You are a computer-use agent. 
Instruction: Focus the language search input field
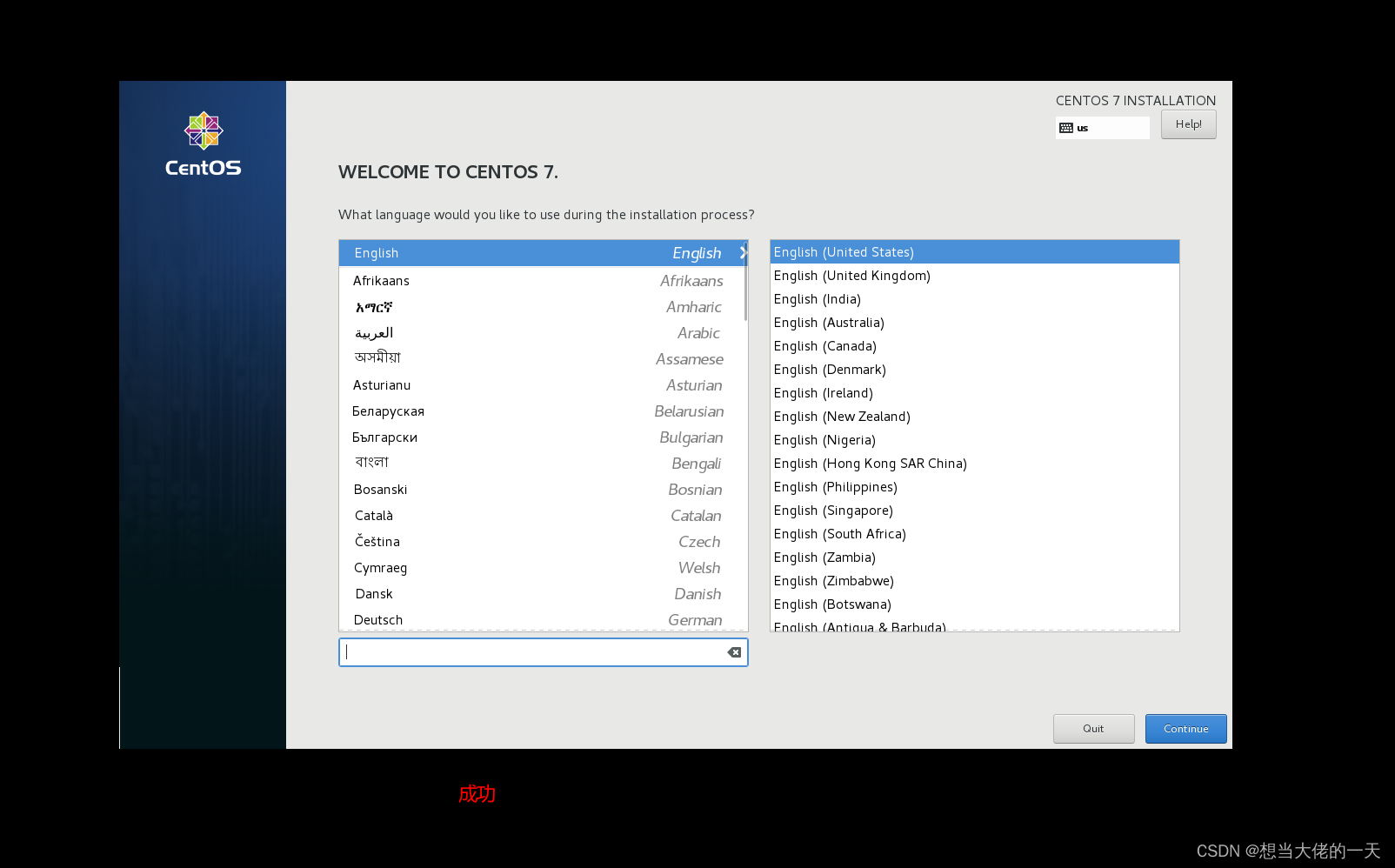coord(543,652)
